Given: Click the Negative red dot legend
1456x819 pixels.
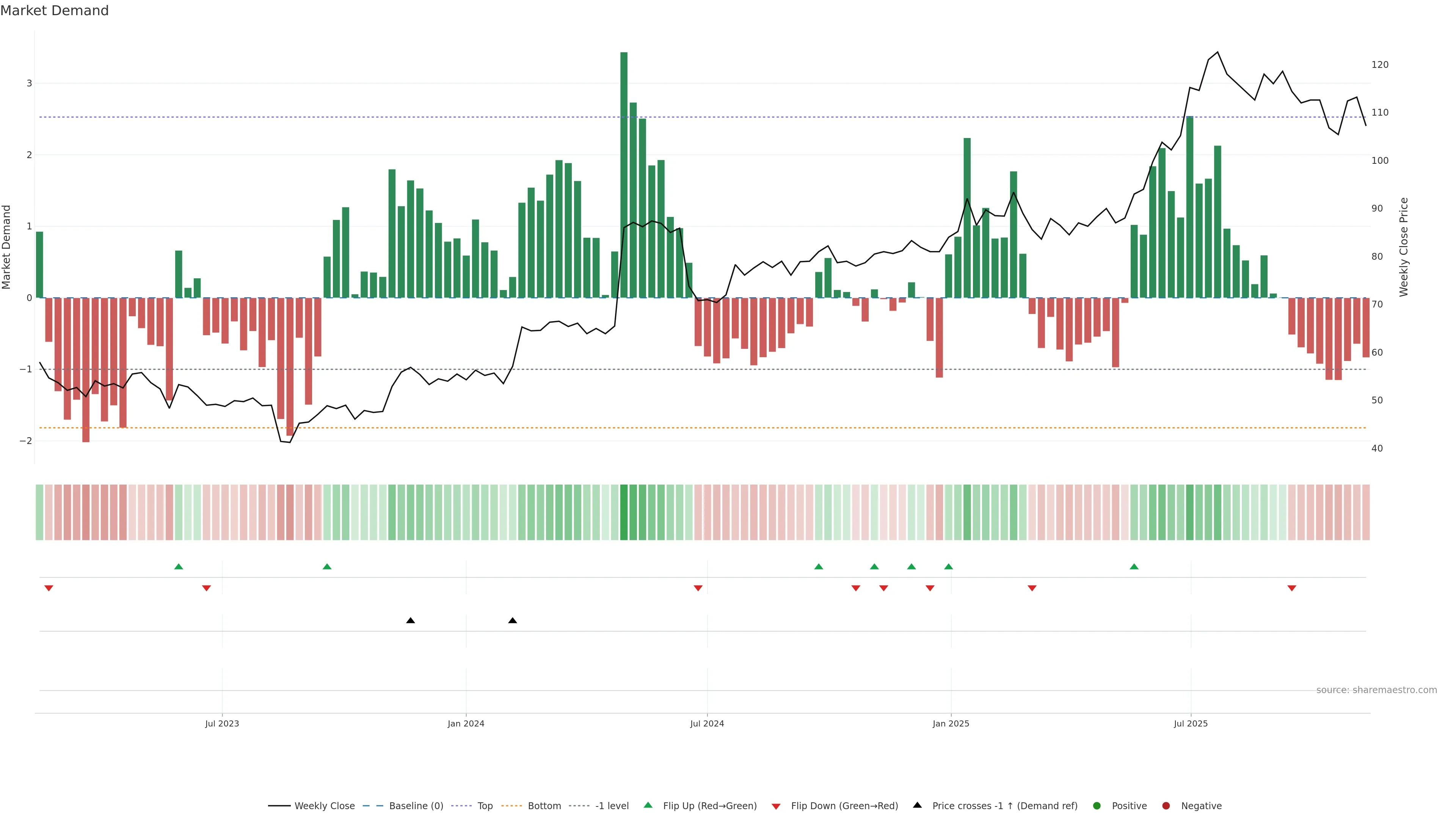Looking at the screenshot, I should click(x=1166, y=805).
